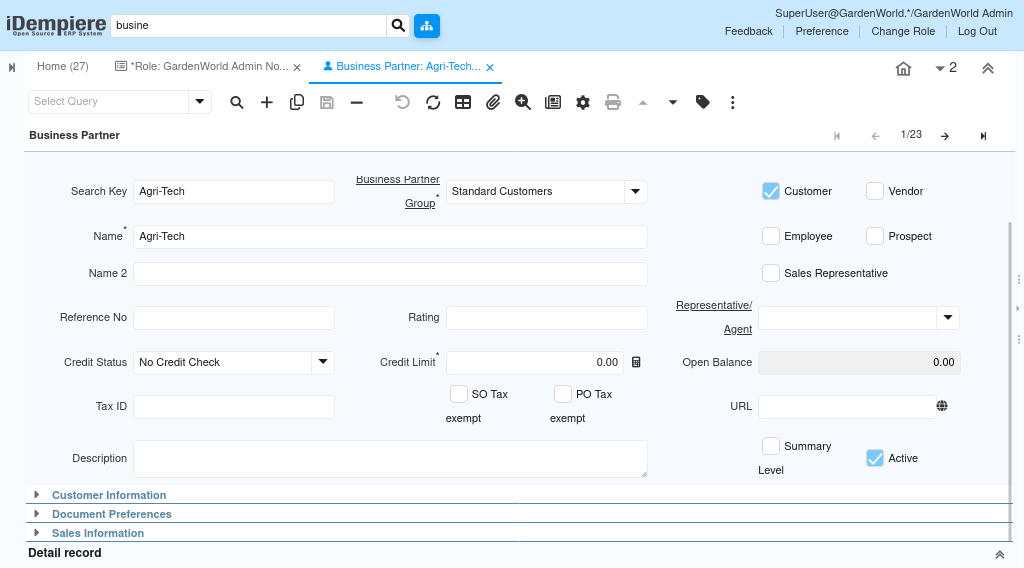Focus the global search box containing busine
Image resolution: width=1024 pixels, height=568 pixels.
tap(248, 25)
